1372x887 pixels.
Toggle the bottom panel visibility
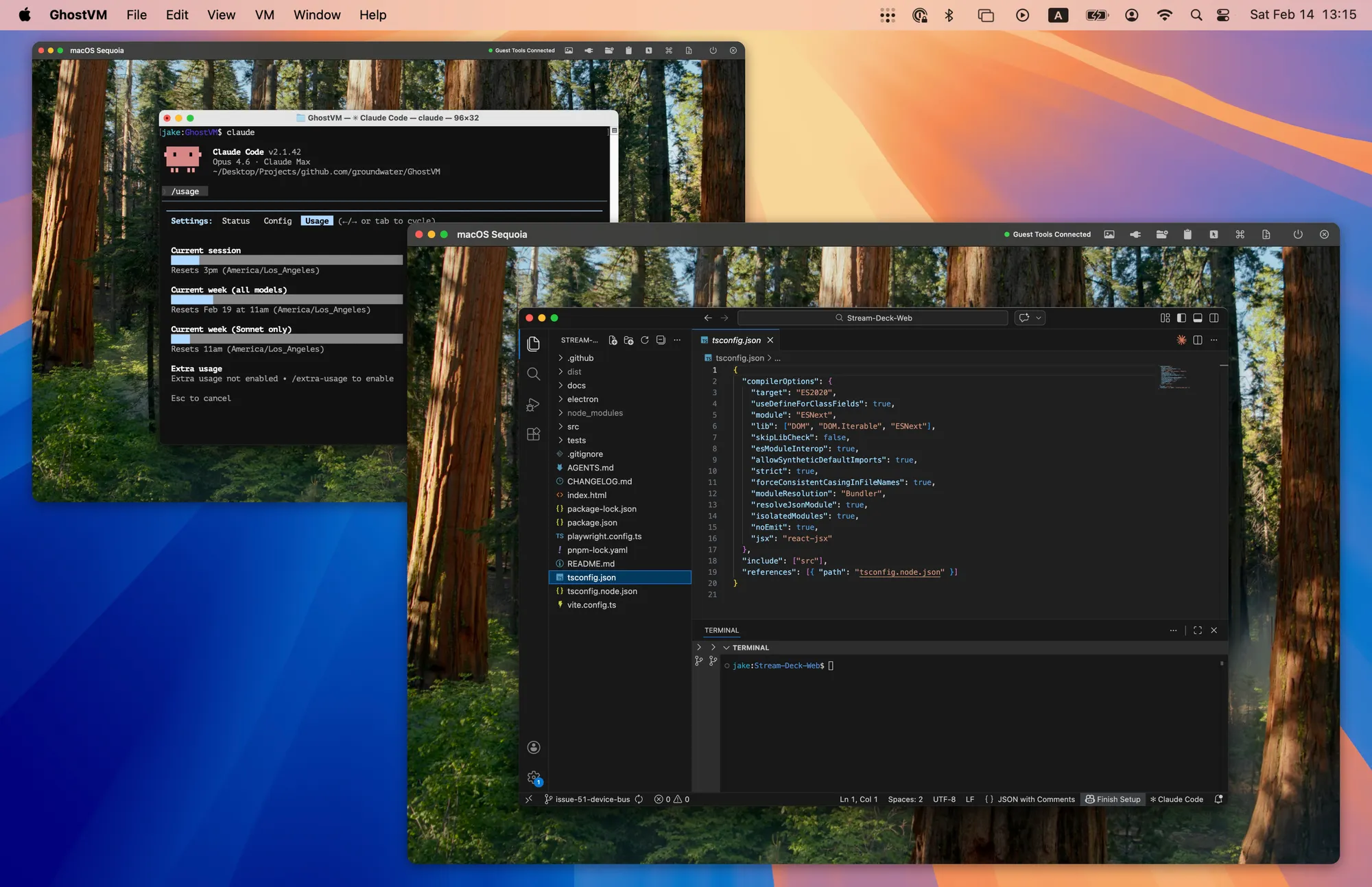click(x=1198, y=318)
